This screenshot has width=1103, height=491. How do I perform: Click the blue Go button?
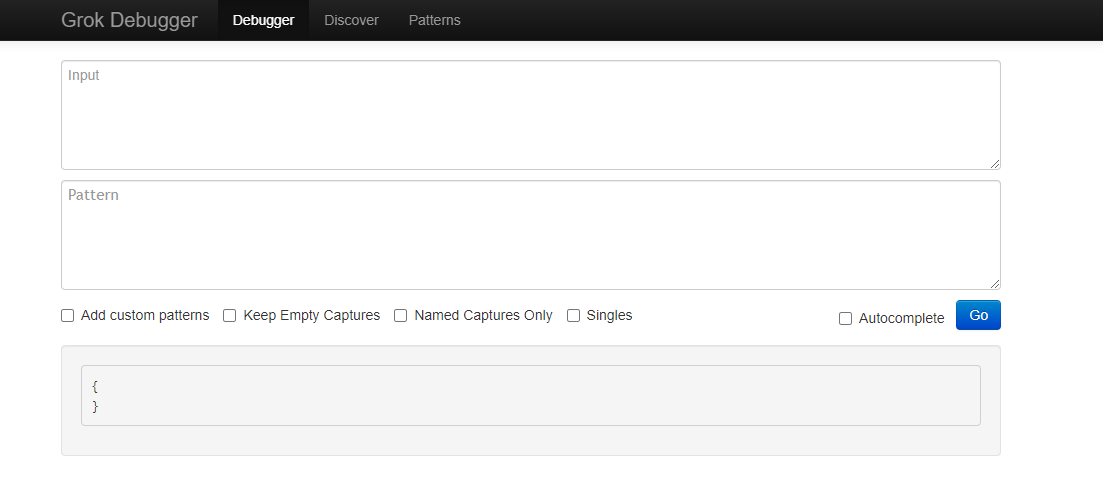pos(978,315)
